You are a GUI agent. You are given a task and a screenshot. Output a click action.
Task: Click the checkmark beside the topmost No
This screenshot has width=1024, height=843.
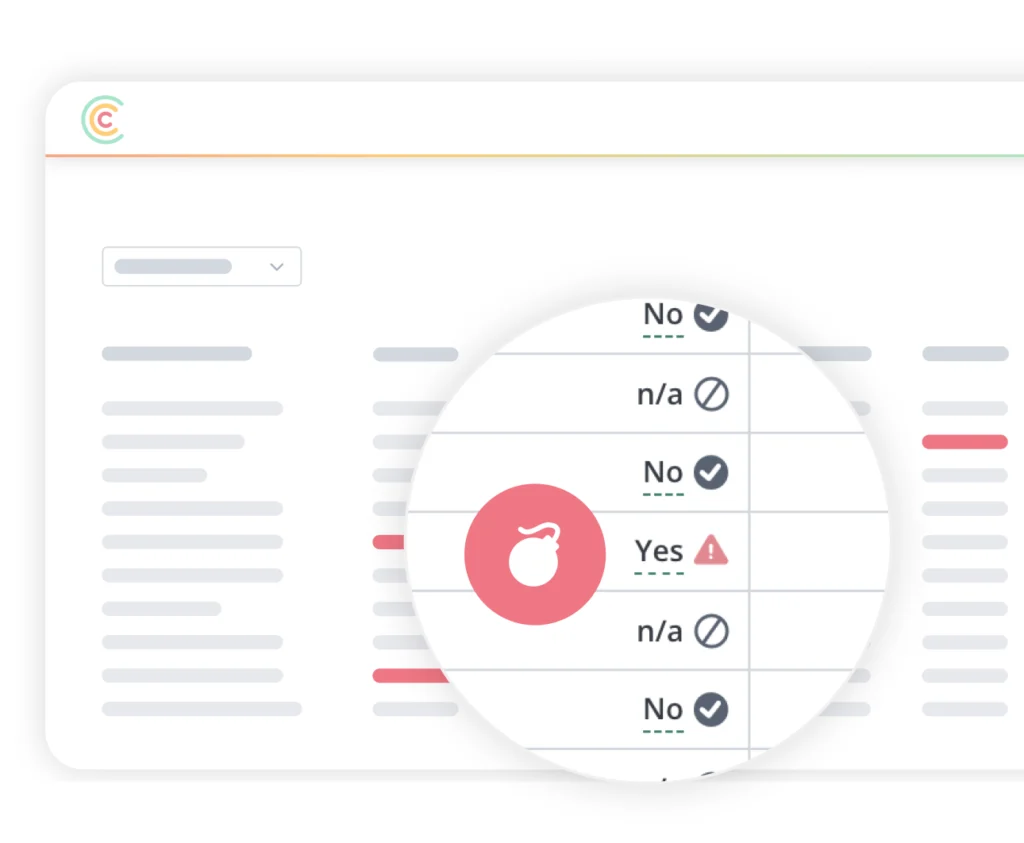tap(711, 315)
